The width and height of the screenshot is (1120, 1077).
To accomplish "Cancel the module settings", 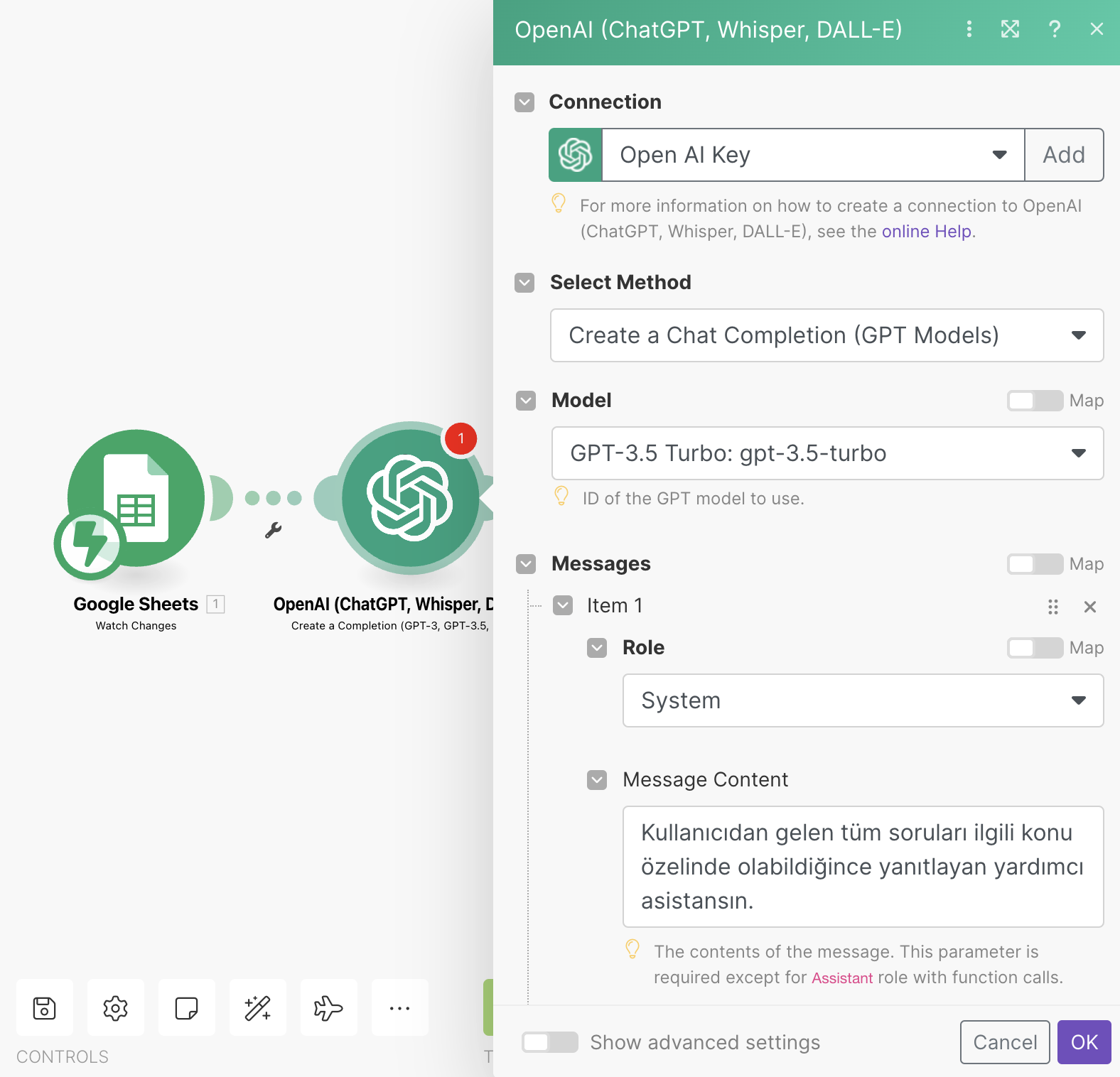I will [1005, 1042].
